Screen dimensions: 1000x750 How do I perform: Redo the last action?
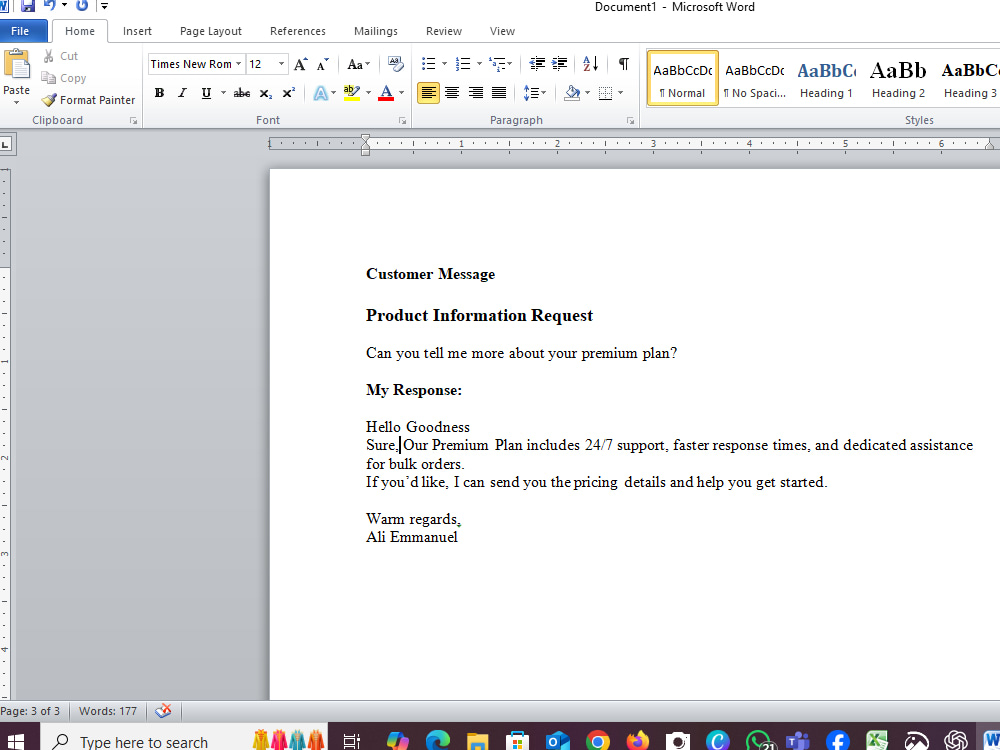coord(82,6)
